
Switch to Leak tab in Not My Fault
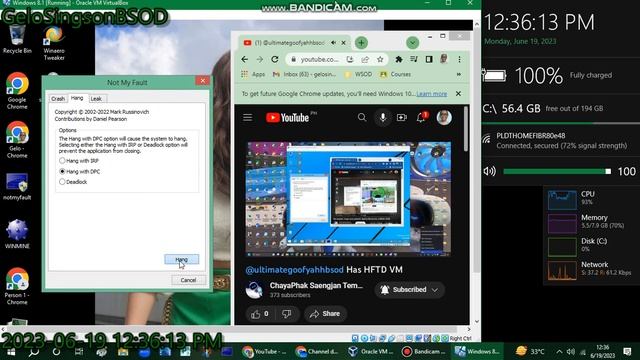point(96,99)
